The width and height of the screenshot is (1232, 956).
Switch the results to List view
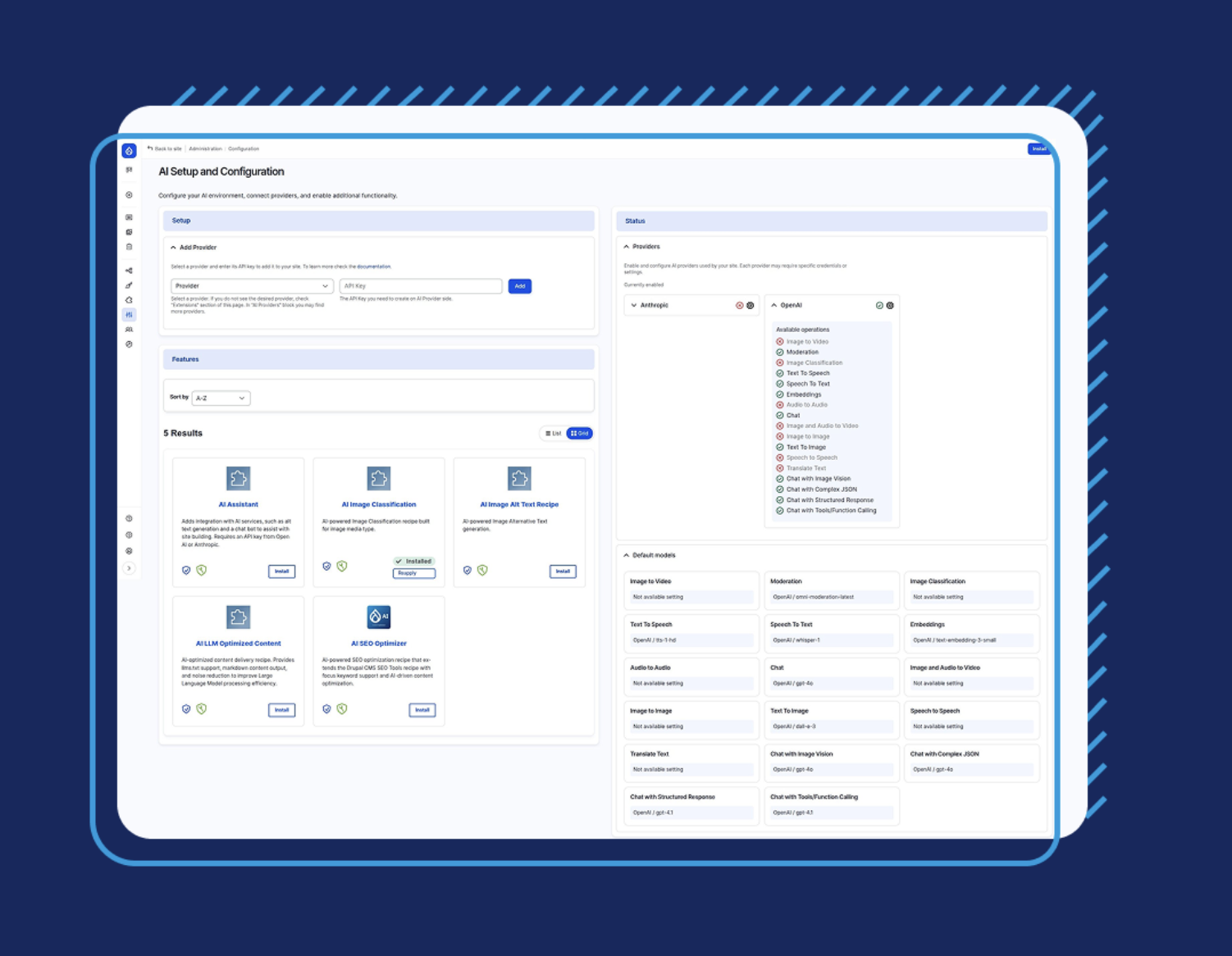554,434
